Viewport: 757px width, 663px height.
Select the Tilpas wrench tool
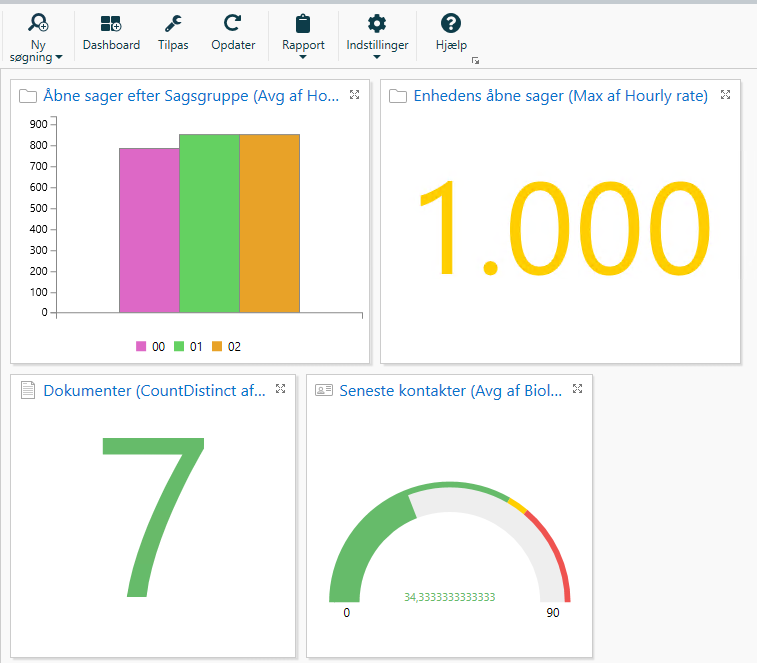pos(173,23)
